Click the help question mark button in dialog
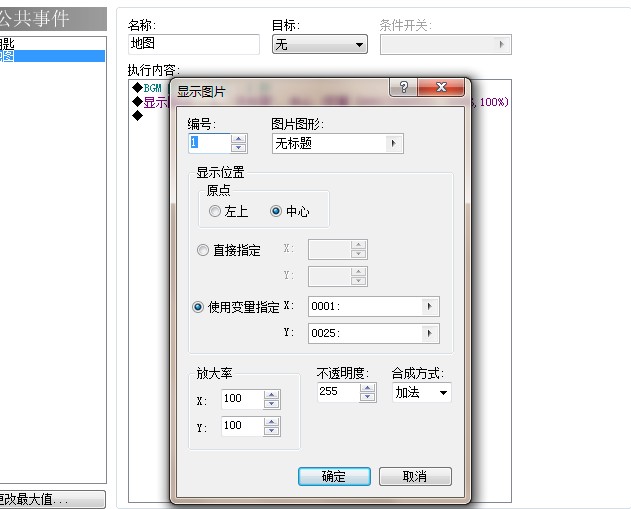The width and height of the screenshot is (631, 509). 404,87
